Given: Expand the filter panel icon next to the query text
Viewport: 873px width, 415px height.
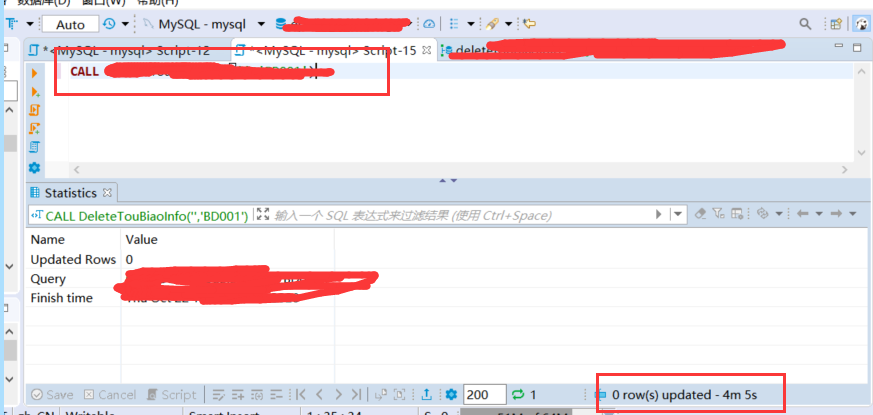Looking at the screenshot, I should pos(263,214).
